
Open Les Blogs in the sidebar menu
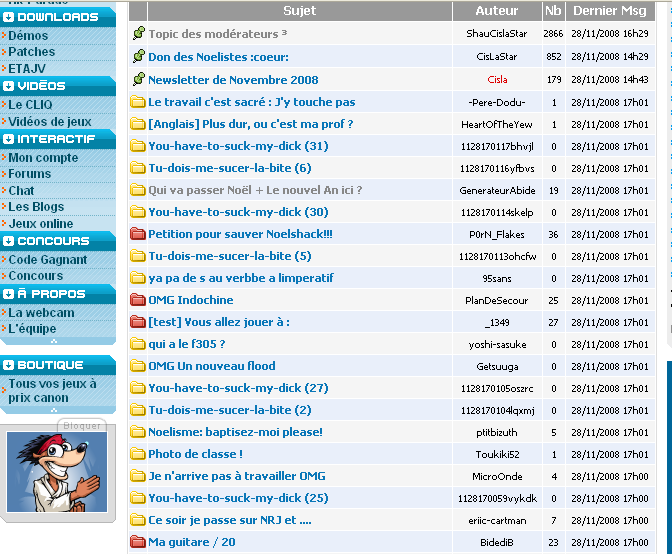click(36, 207)
